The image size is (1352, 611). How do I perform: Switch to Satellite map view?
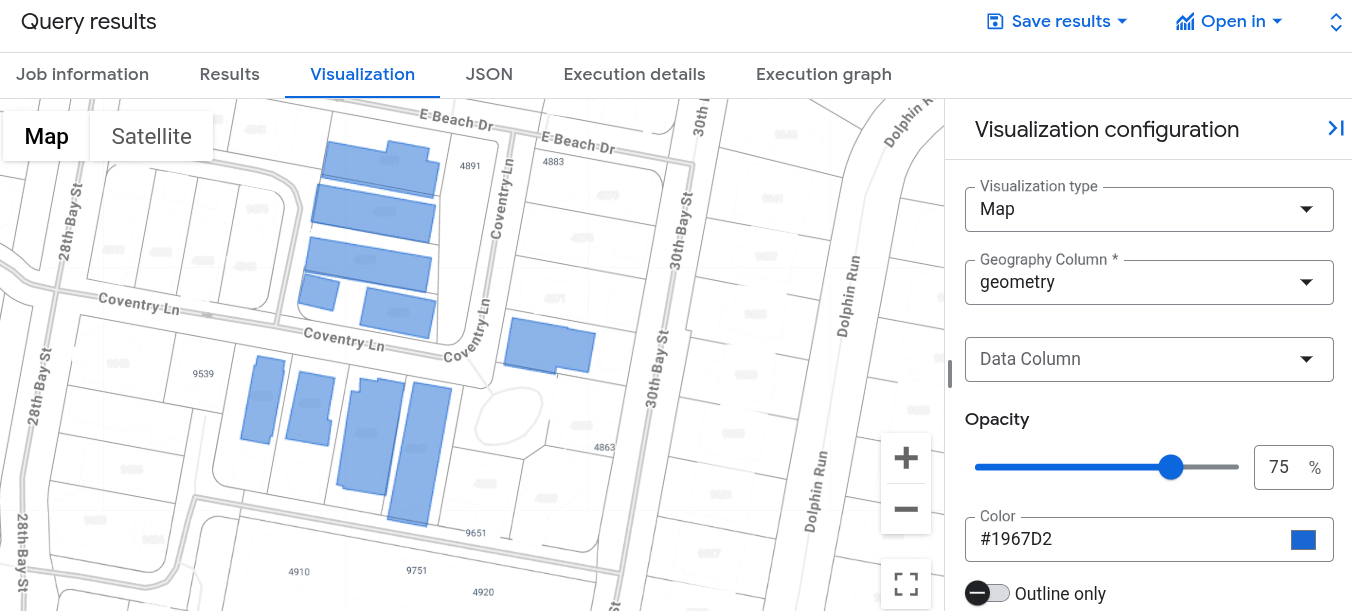[x=150, y=135]
